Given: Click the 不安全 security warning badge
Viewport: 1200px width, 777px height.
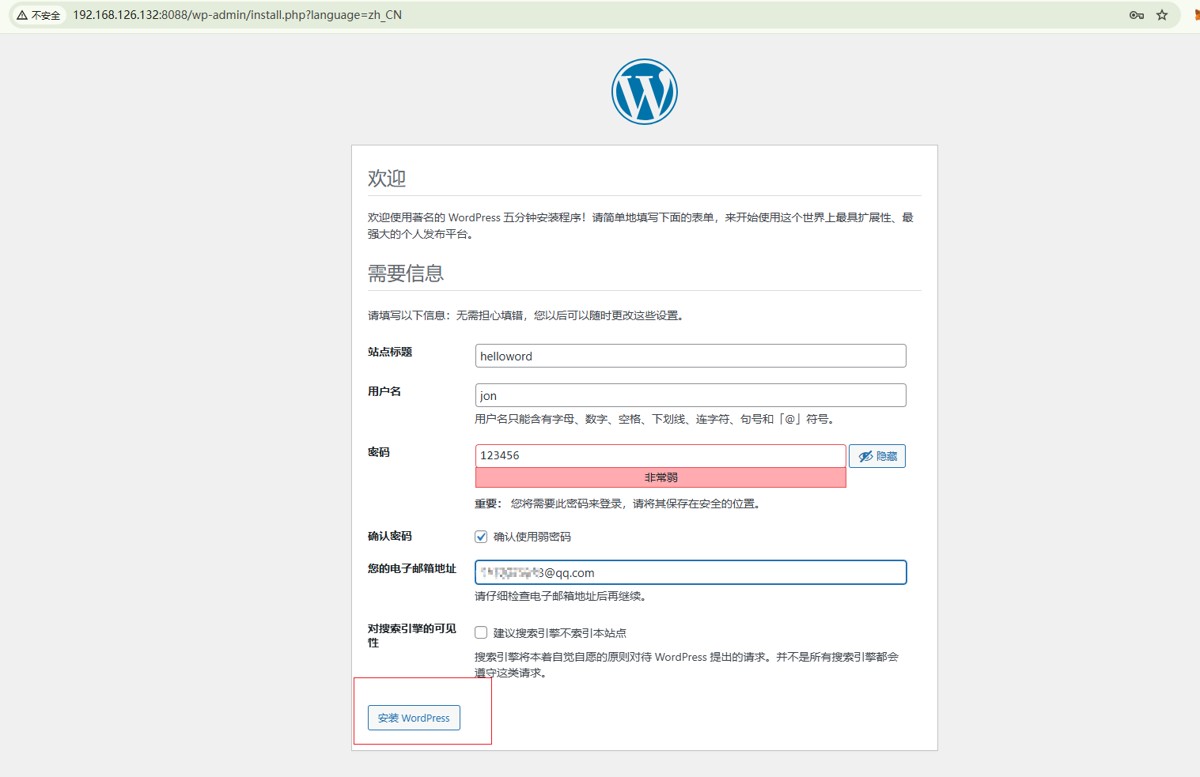Looking at the screenshot, I should [38, 15].
